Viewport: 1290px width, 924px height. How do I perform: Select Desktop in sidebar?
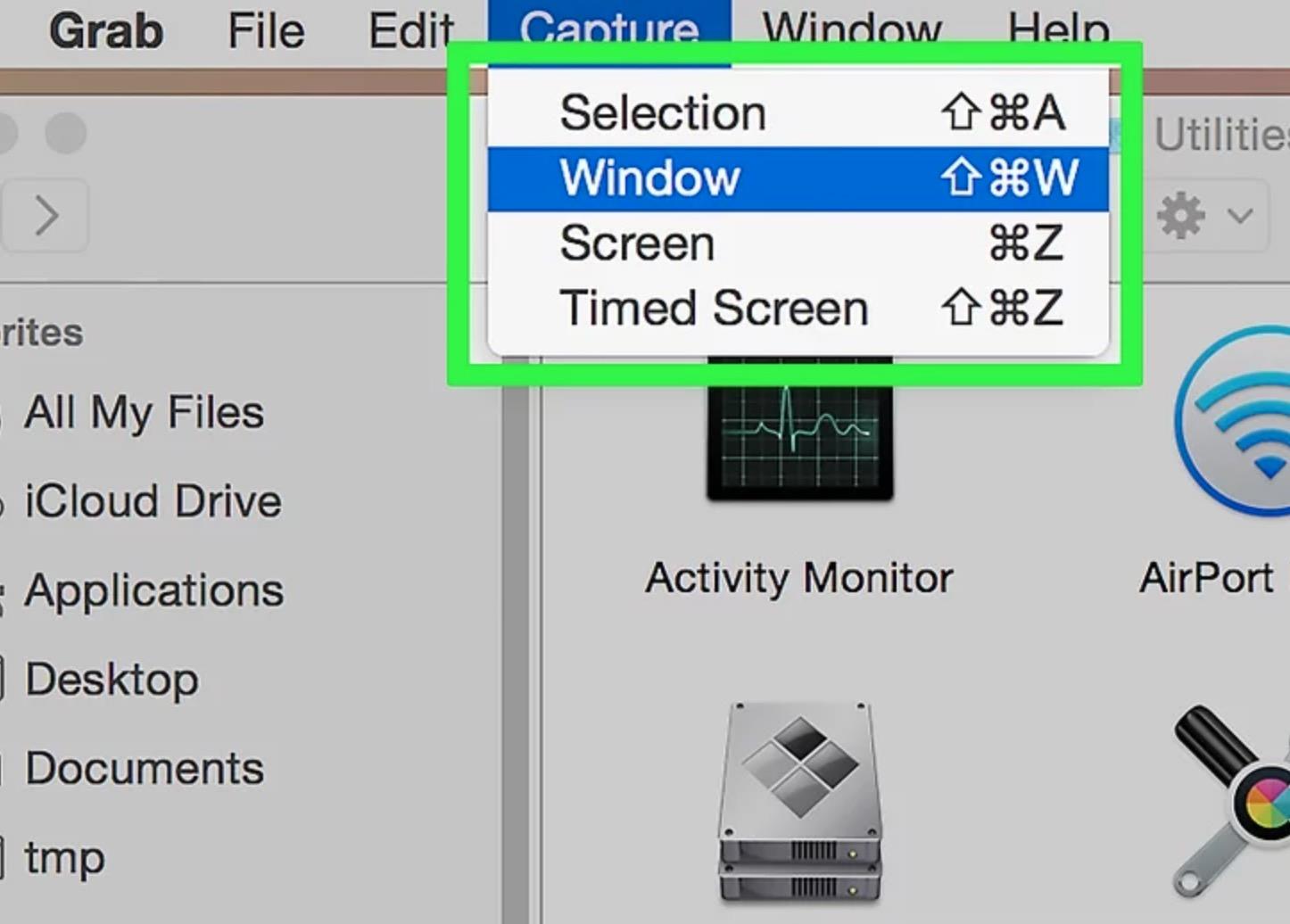(112, 680)
